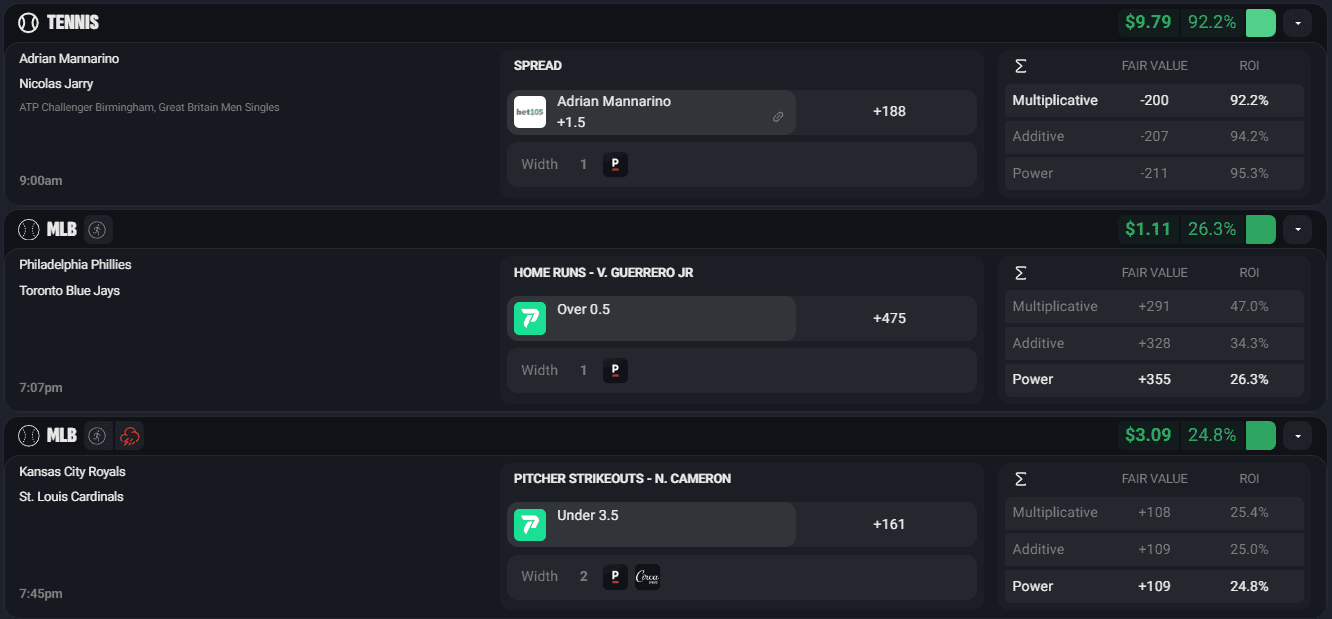The image size is (1332, 619).
Task: Expand the tennis bet dropdown arrow
Action: click(1297, 22)
